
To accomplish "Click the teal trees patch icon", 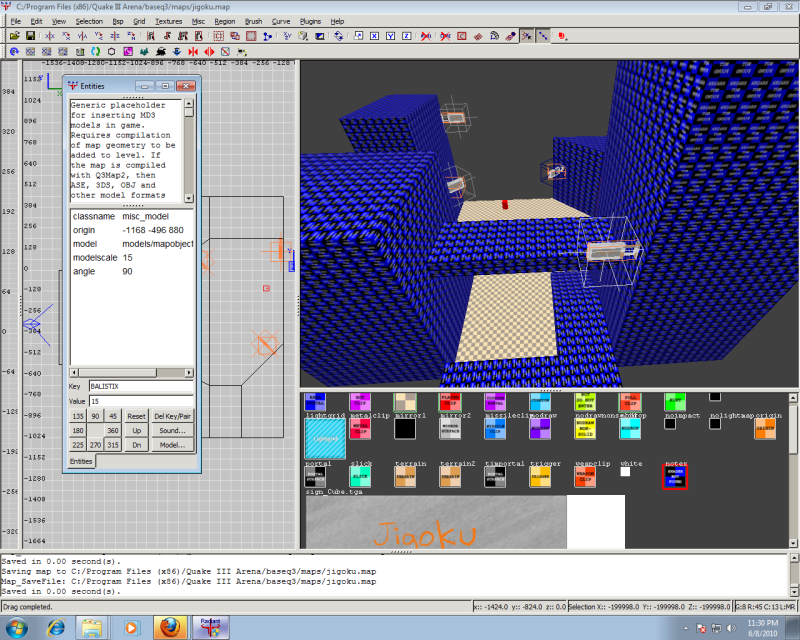I will [144, 52].
